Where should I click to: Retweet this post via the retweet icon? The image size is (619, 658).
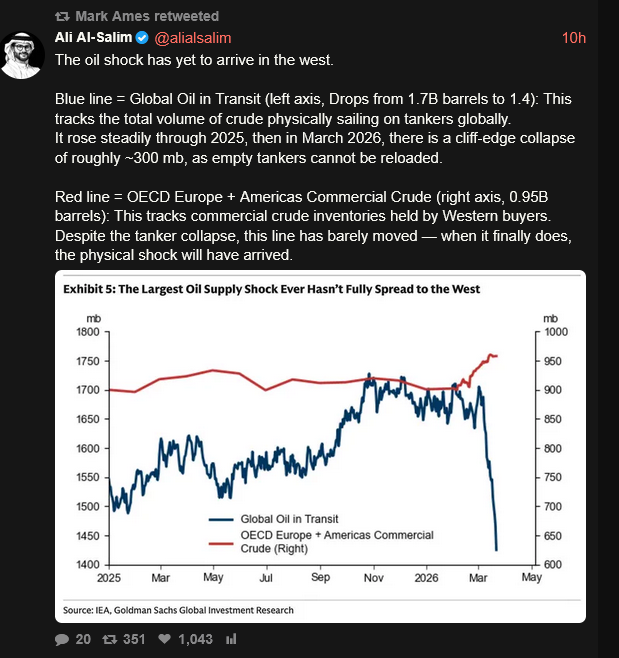point(110,639)
